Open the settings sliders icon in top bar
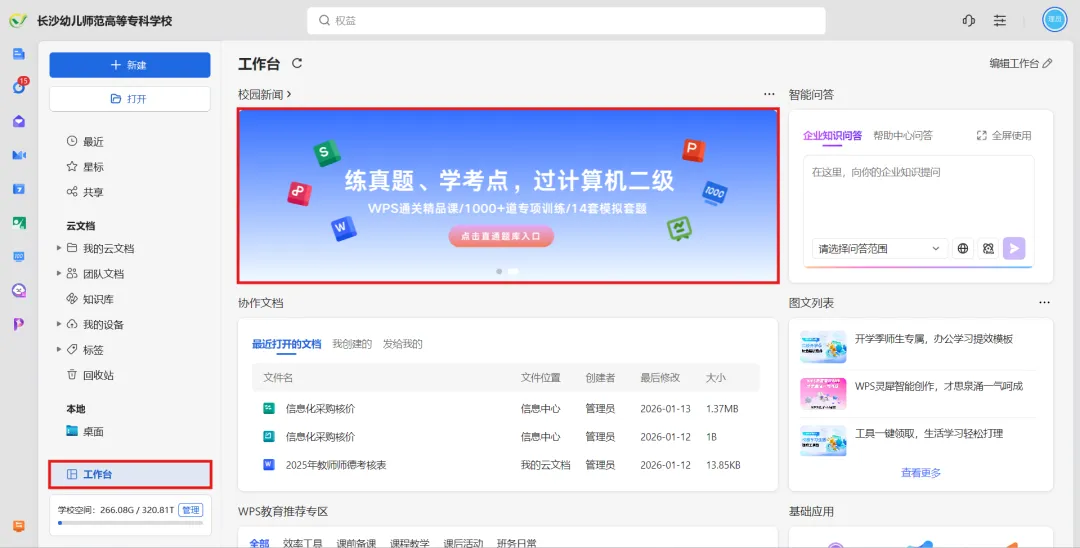Viewport: 1080px width, 548px height. pyautogui.click(x=1000, y=21)
